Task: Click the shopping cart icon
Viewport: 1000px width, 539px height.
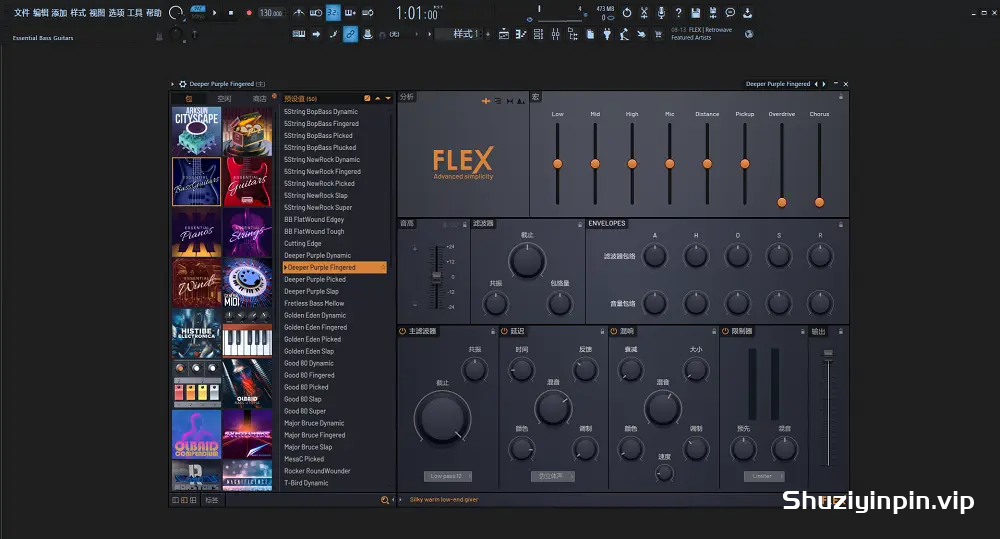Action: click(x=658, y=34)
